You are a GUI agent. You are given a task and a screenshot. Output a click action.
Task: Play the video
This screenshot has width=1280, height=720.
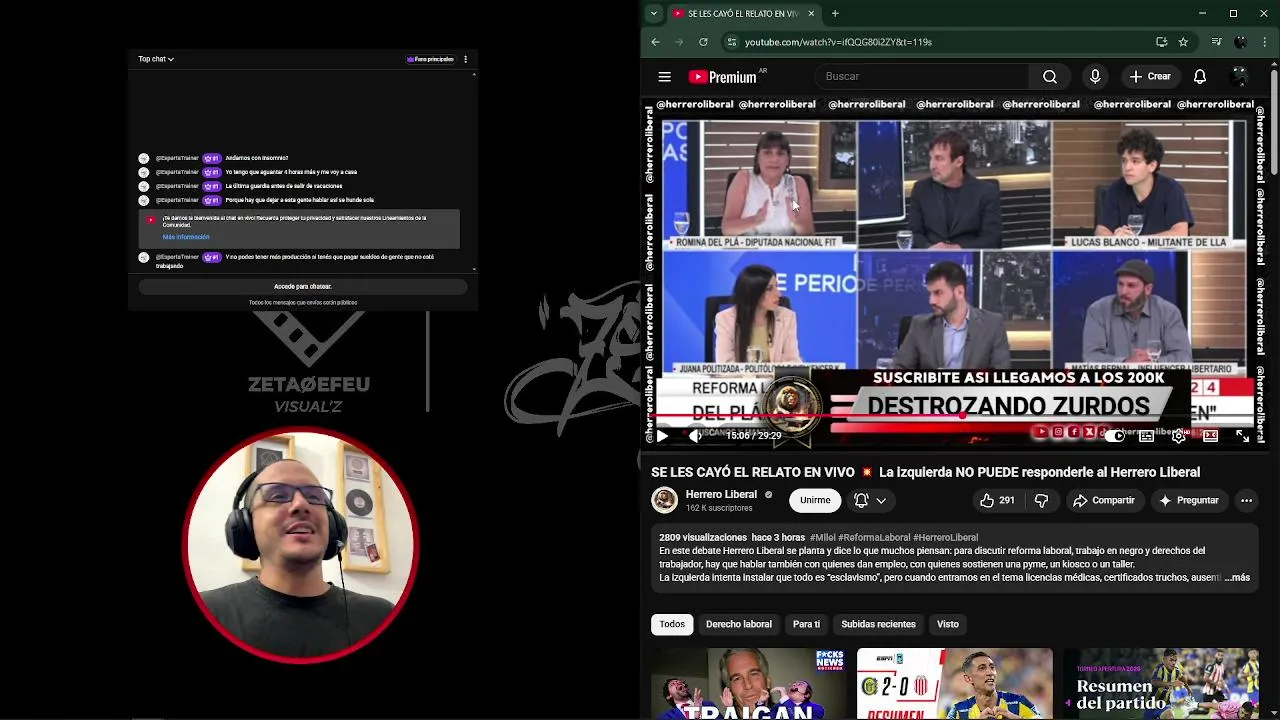coord(662,436)
